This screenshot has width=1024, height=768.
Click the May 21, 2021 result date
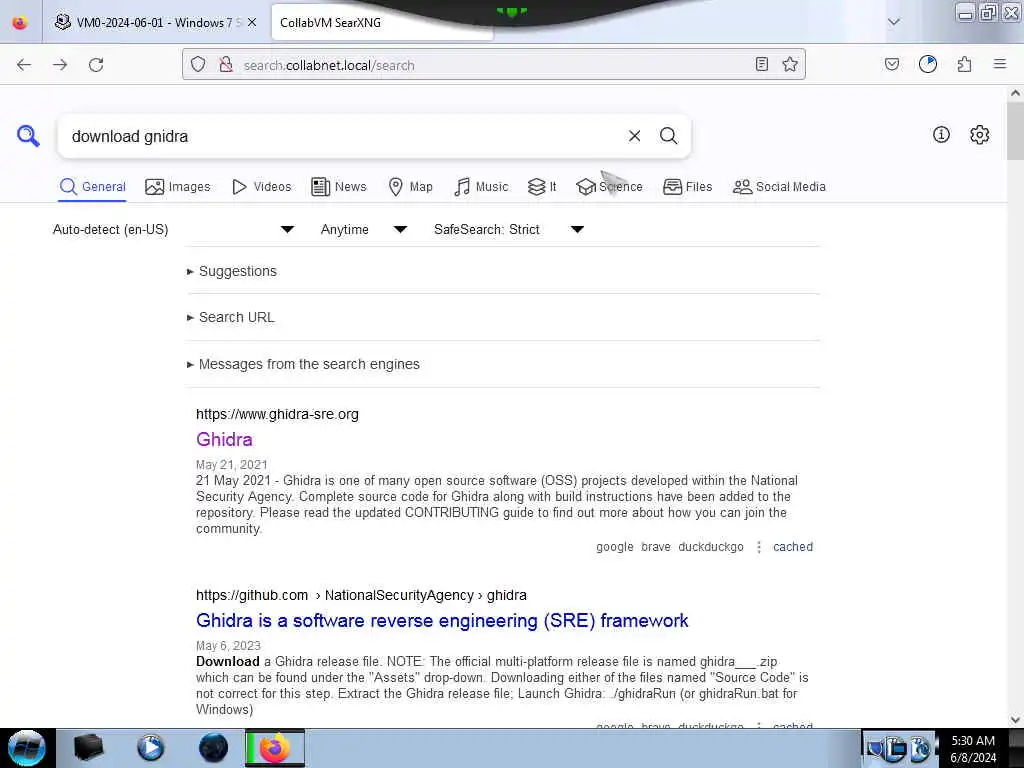click(x=232, y=464)
